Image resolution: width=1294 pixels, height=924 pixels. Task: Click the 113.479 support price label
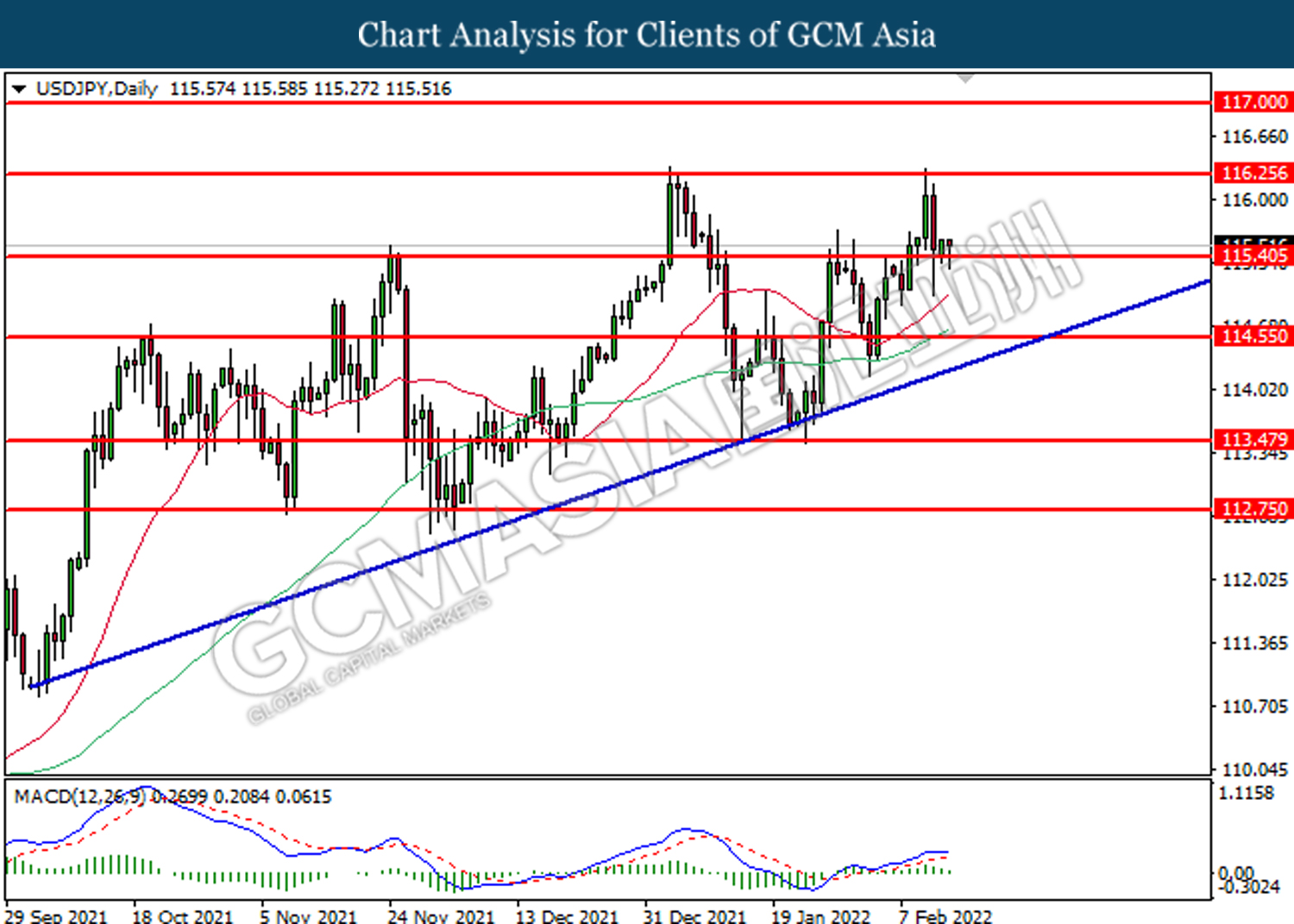click(1253, 440)
